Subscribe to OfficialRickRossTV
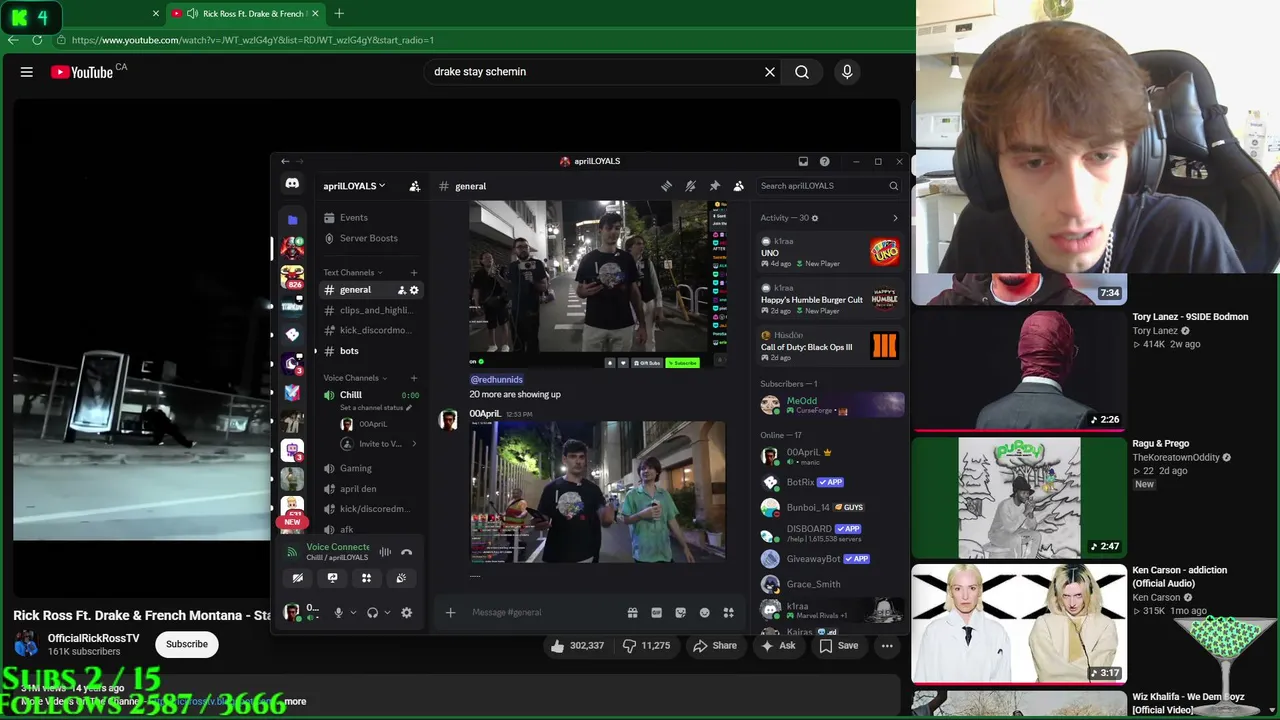Viewport: 1280px width, 720px height. point(187,644)
